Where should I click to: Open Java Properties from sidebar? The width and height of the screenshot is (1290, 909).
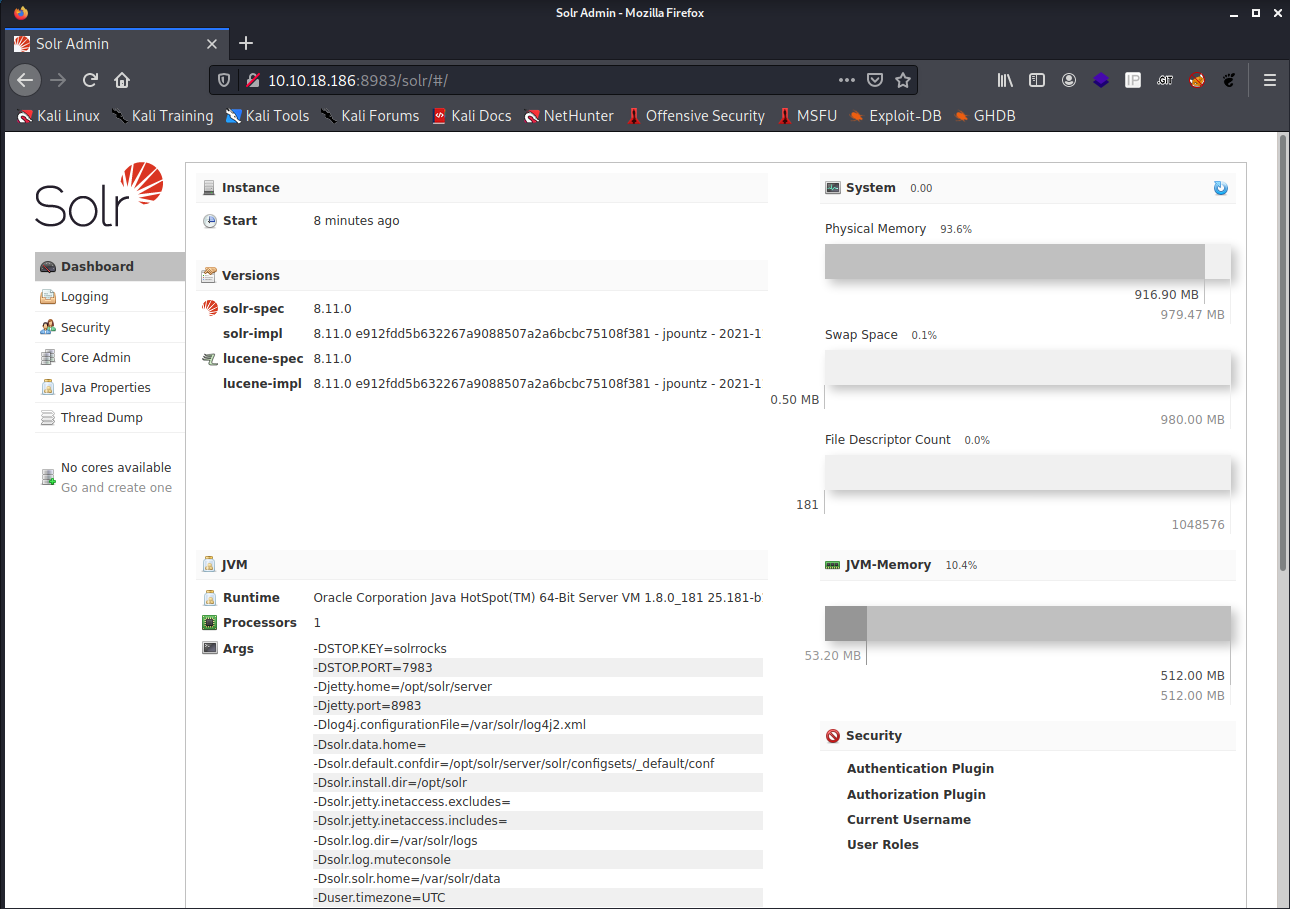tap(105, 387)
